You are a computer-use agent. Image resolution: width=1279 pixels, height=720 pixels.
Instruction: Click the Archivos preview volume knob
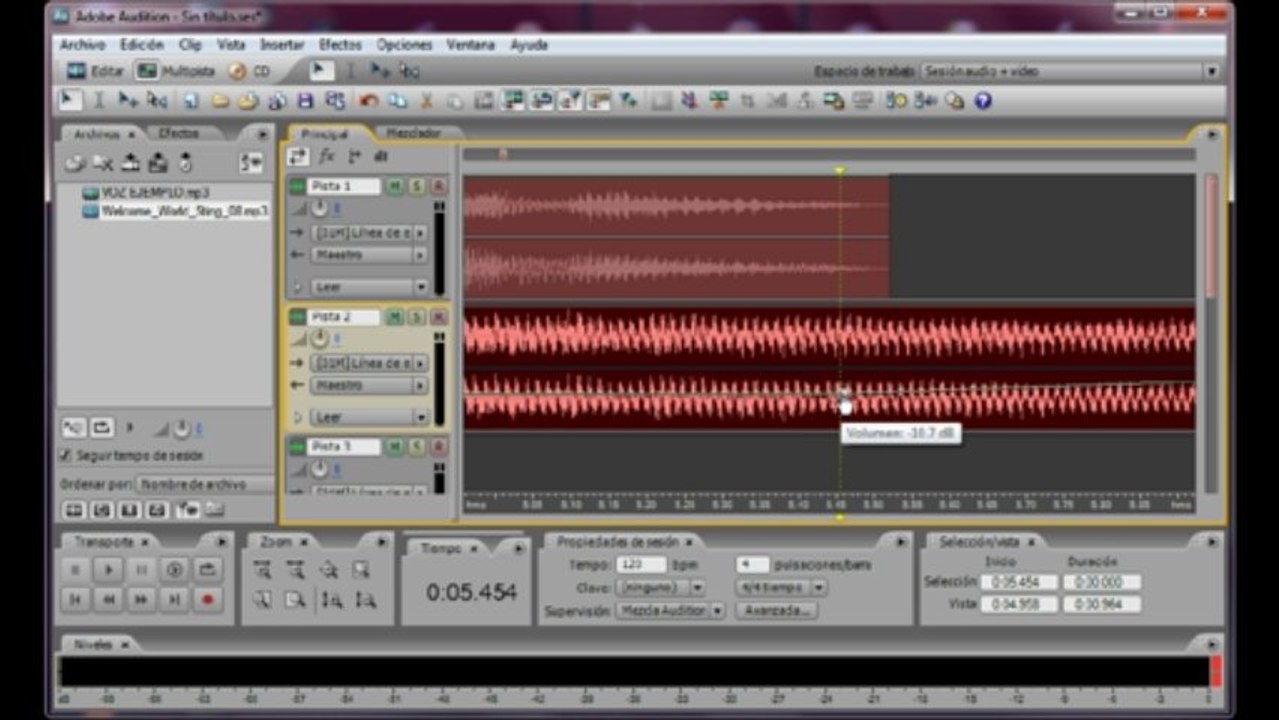click(x=182, y=429)
